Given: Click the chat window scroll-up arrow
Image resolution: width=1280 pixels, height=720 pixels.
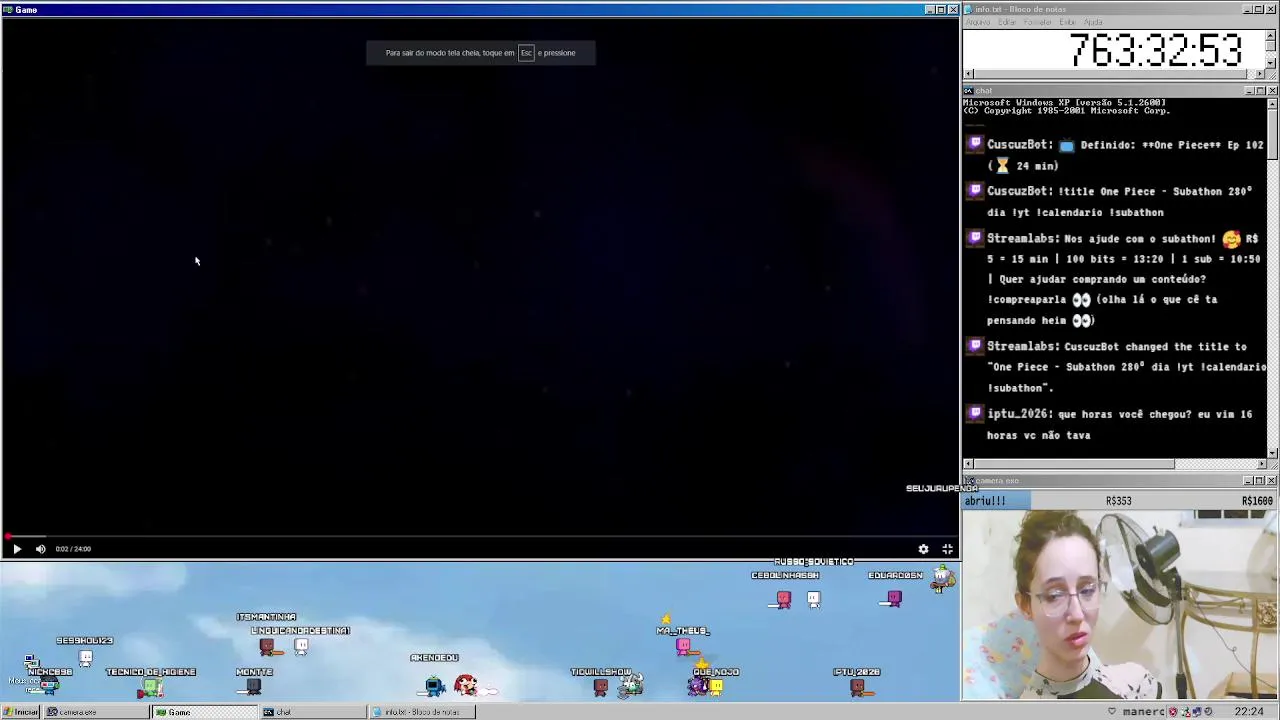Looking at the screenshot, I should coord(1272,103).
